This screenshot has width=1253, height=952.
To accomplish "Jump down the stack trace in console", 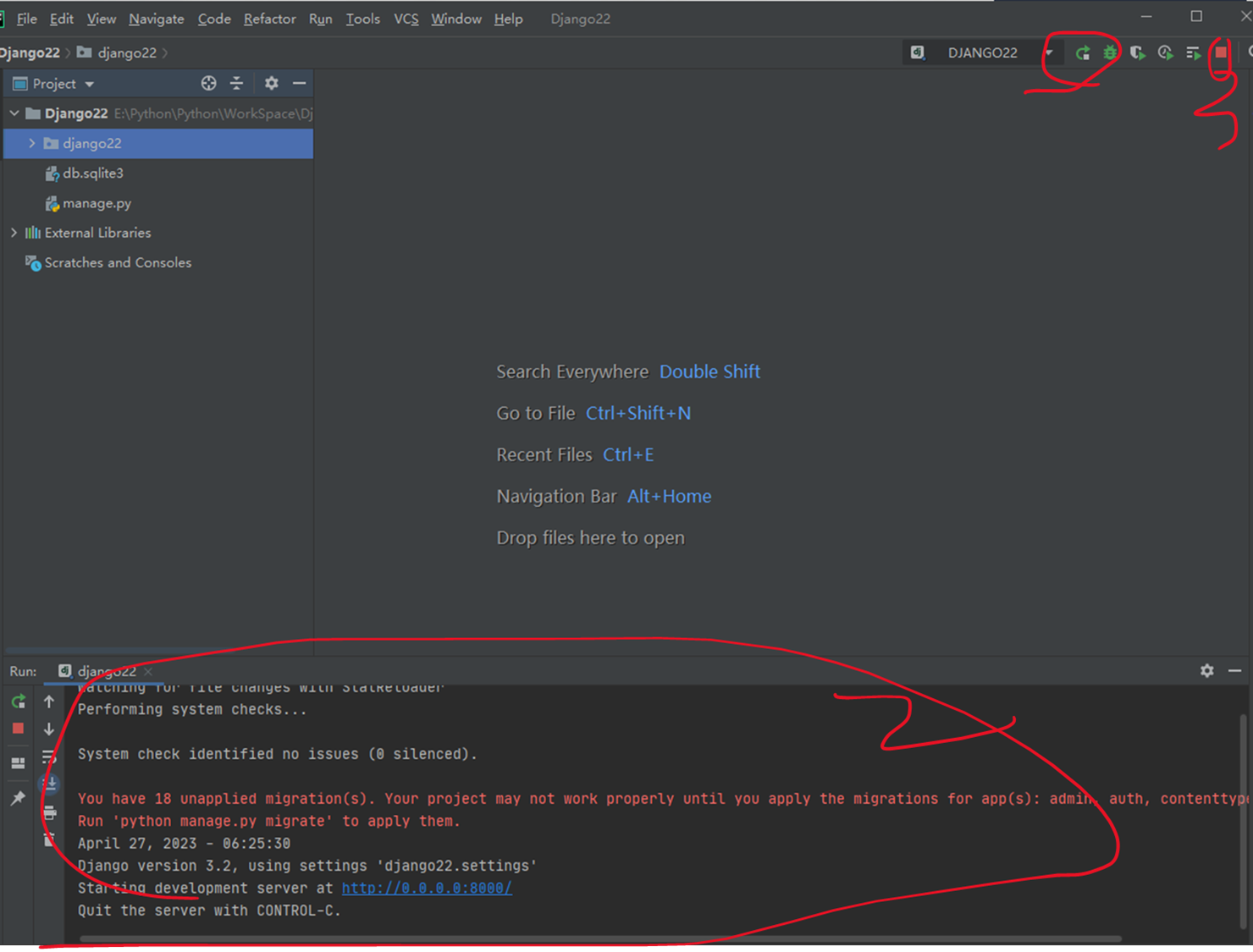I will (49, 729).
